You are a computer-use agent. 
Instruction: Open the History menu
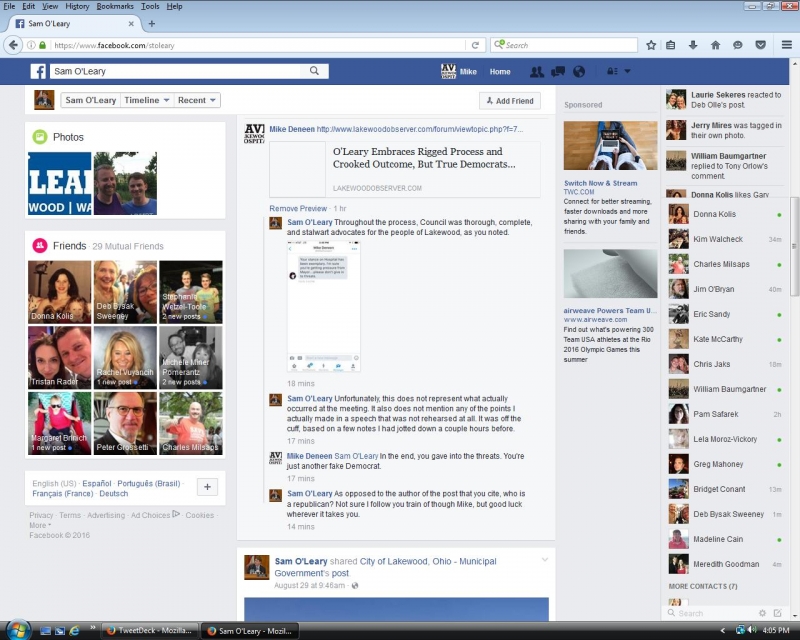pyautogui.click(x=77, y=6)
